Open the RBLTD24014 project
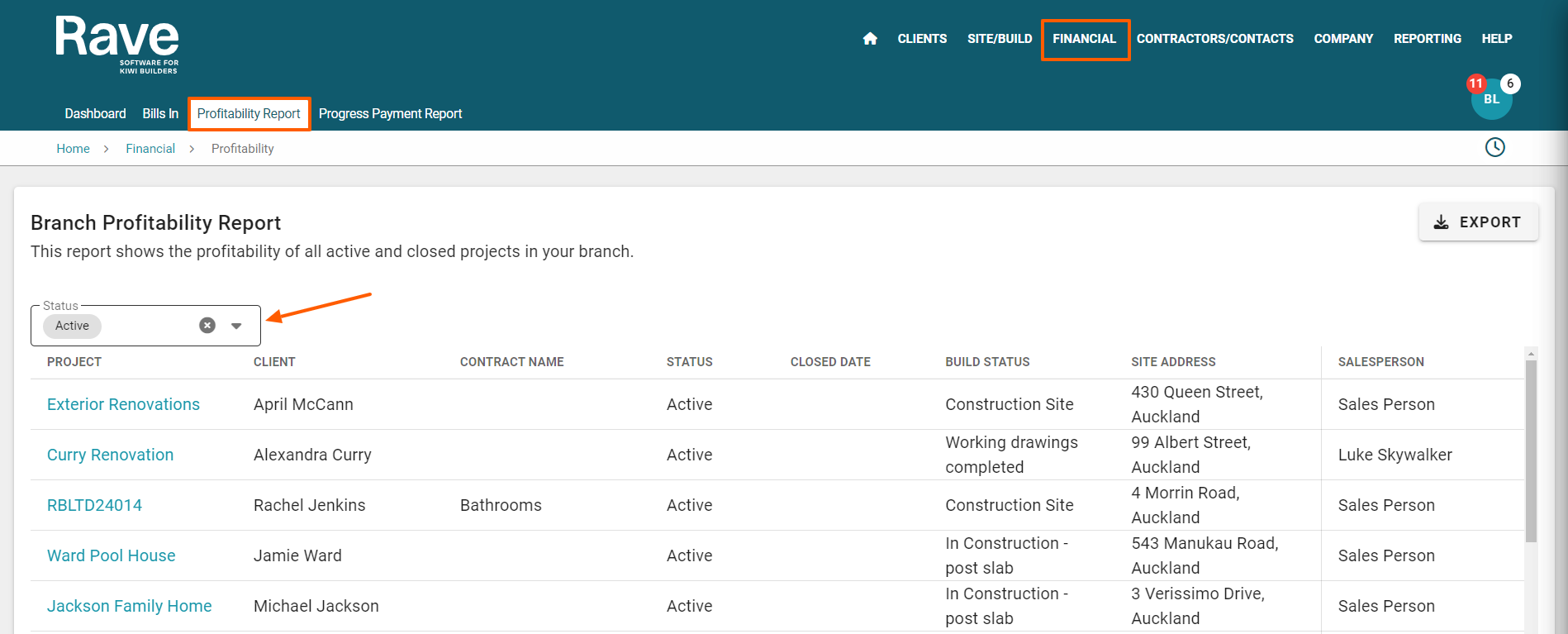Viewport: 1568px width, 634px height. click(94, 505)
